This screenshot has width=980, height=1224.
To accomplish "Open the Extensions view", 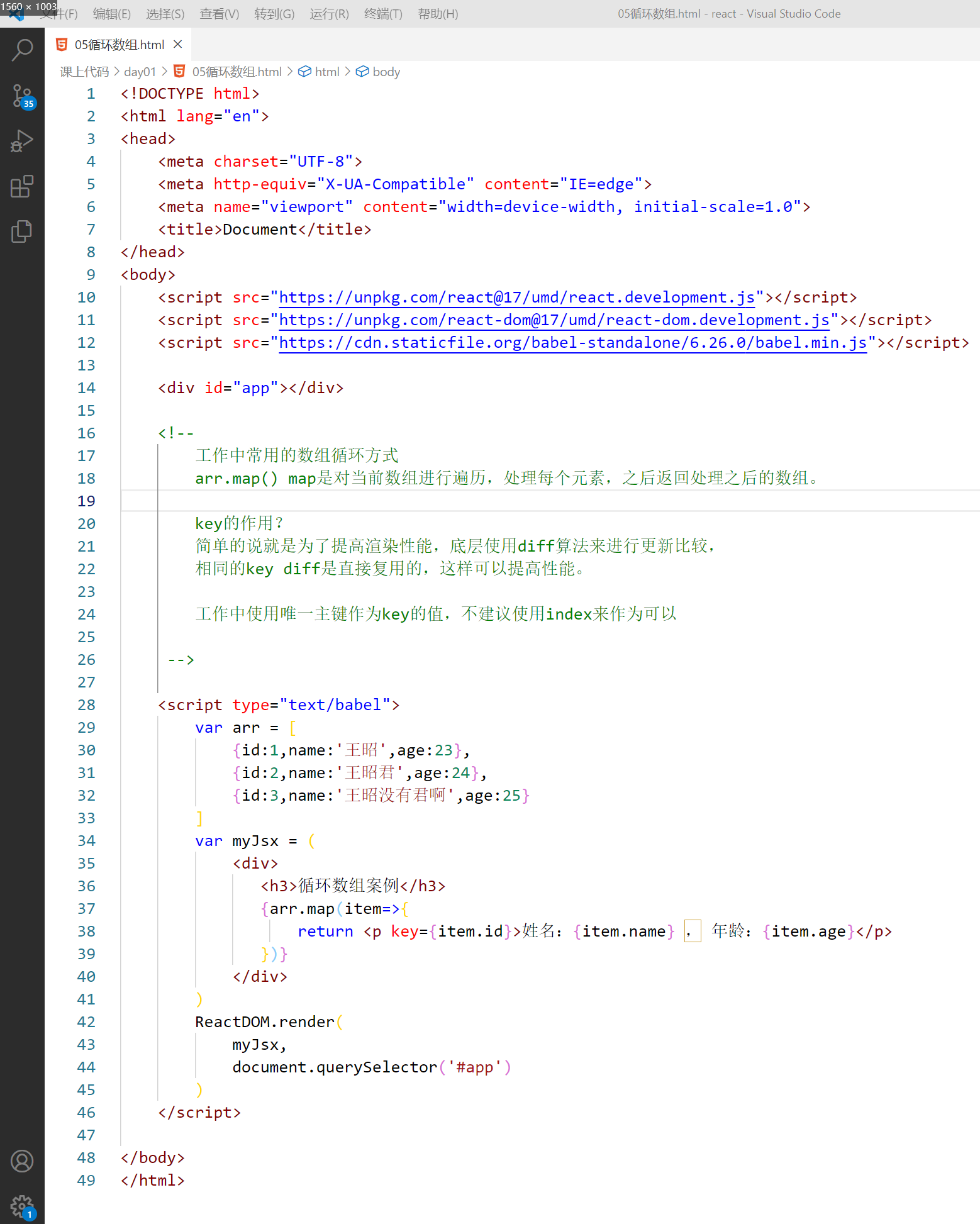I will coord(22,186).
